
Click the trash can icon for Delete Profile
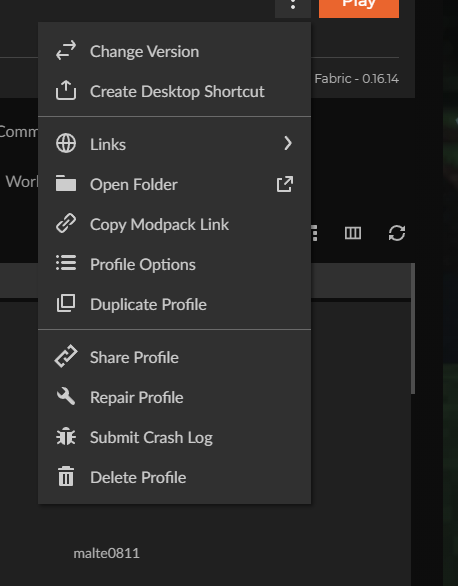pyautogui.click(x=66, y=476)
